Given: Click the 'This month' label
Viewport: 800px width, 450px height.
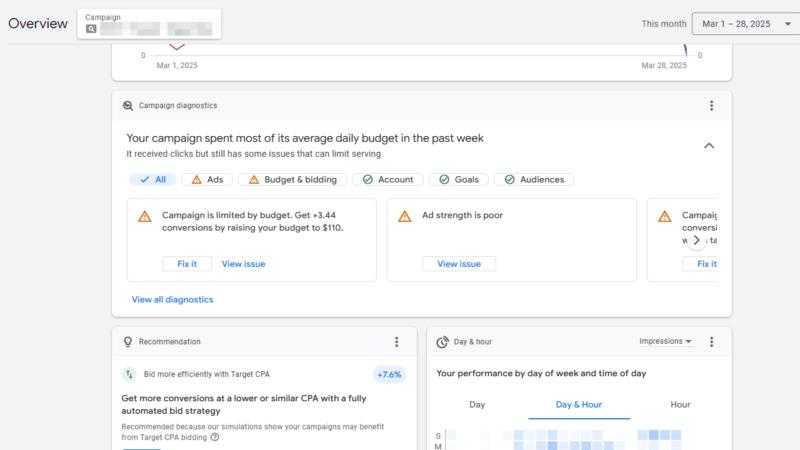Looking at the screenshot, I should [x=664, y=24].
